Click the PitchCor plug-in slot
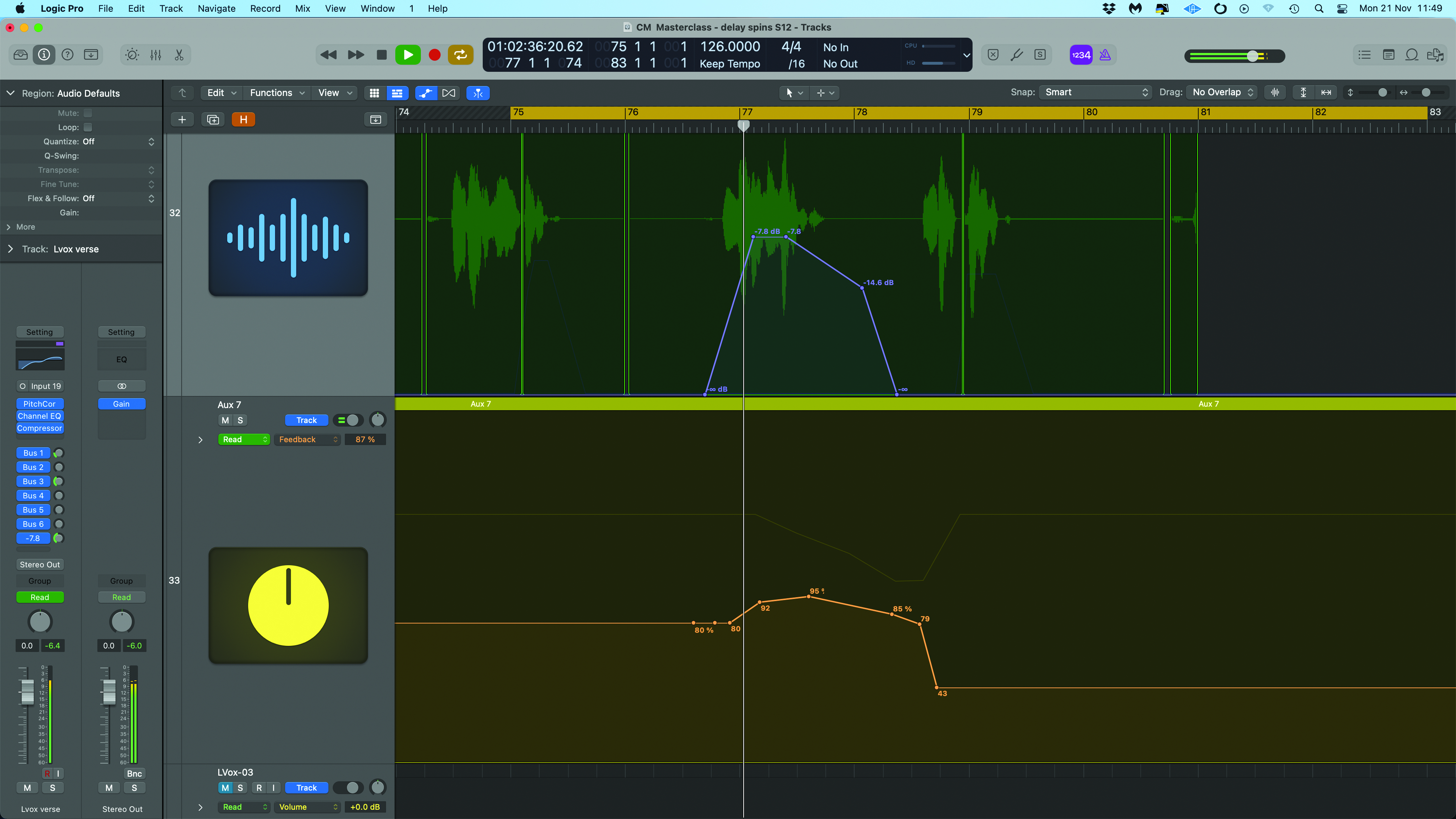This screenshot has height=819, width=1456. 39,403
